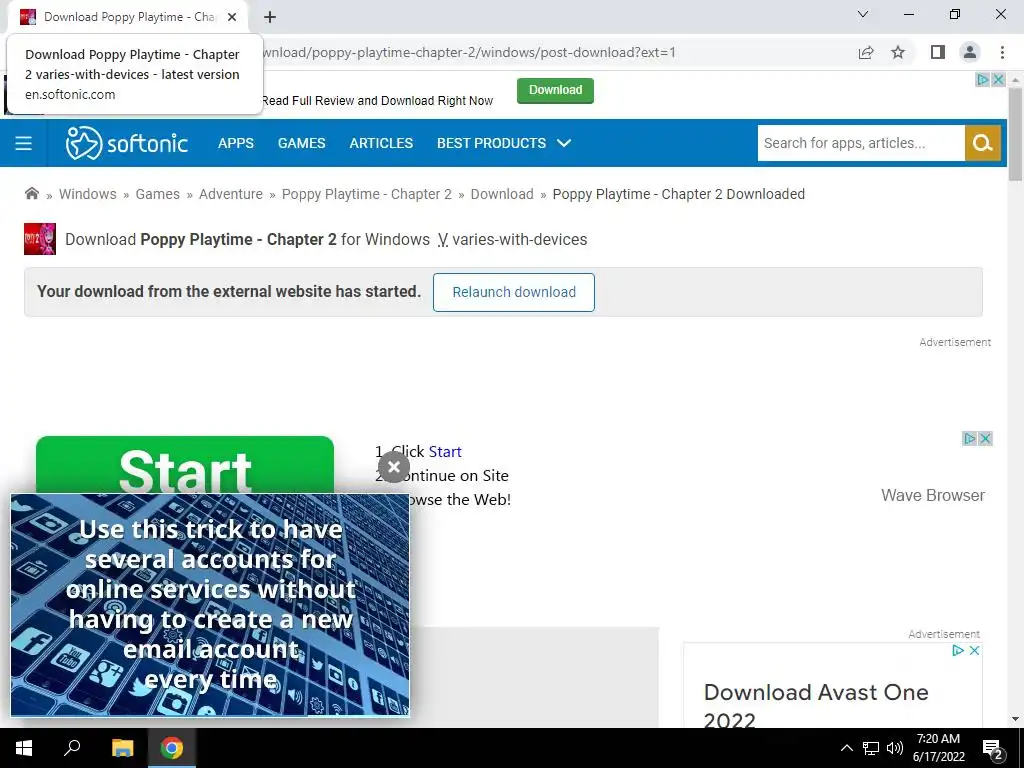The image size is (1024, 768).
Task: Go to the Adventure breadcrumb
Action: click(x=231, y=194)
